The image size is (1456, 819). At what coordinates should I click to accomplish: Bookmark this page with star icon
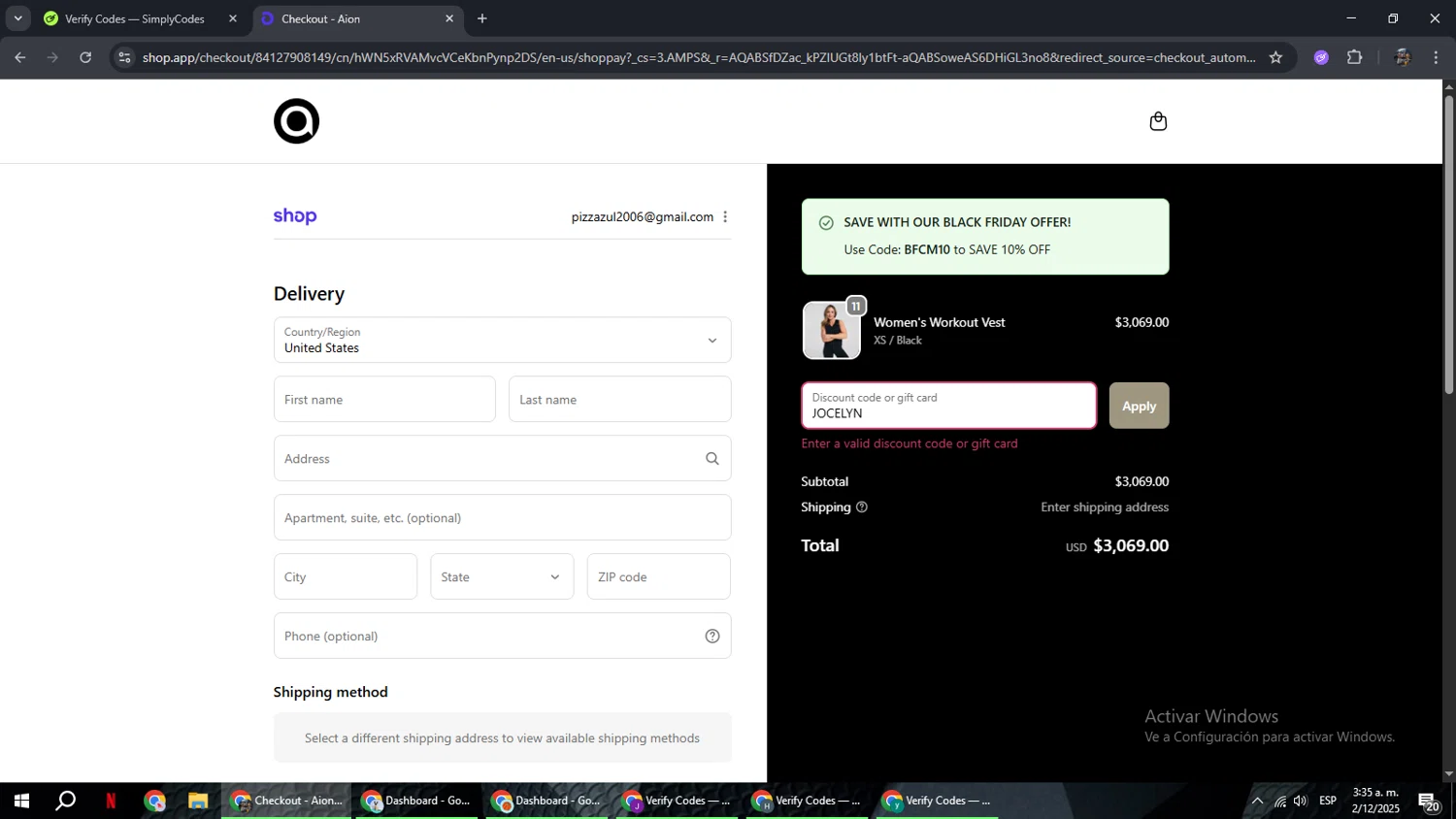coord(1275,57)
